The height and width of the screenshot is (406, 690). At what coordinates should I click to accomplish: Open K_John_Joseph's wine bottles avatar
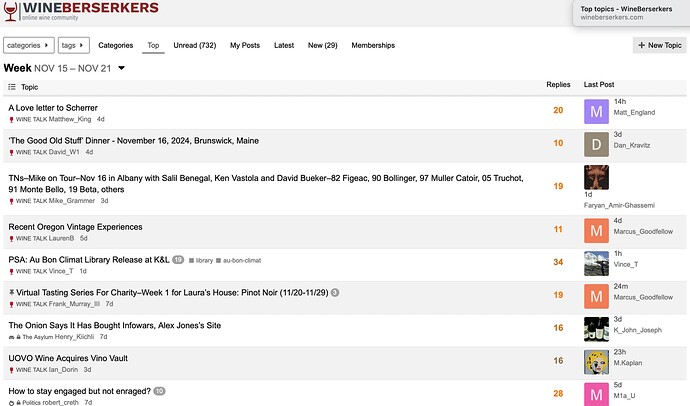tap(596, 329)
